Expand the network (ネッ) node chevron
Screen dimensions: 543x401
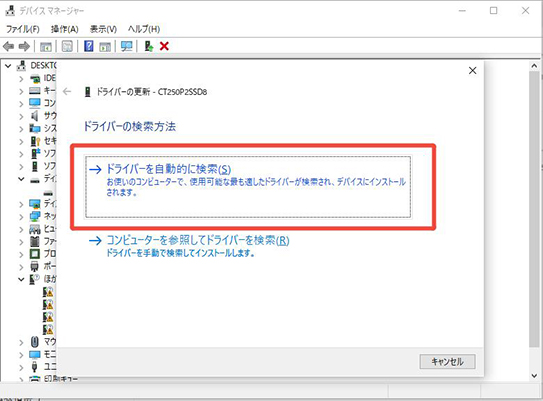(x=21, y=217)
